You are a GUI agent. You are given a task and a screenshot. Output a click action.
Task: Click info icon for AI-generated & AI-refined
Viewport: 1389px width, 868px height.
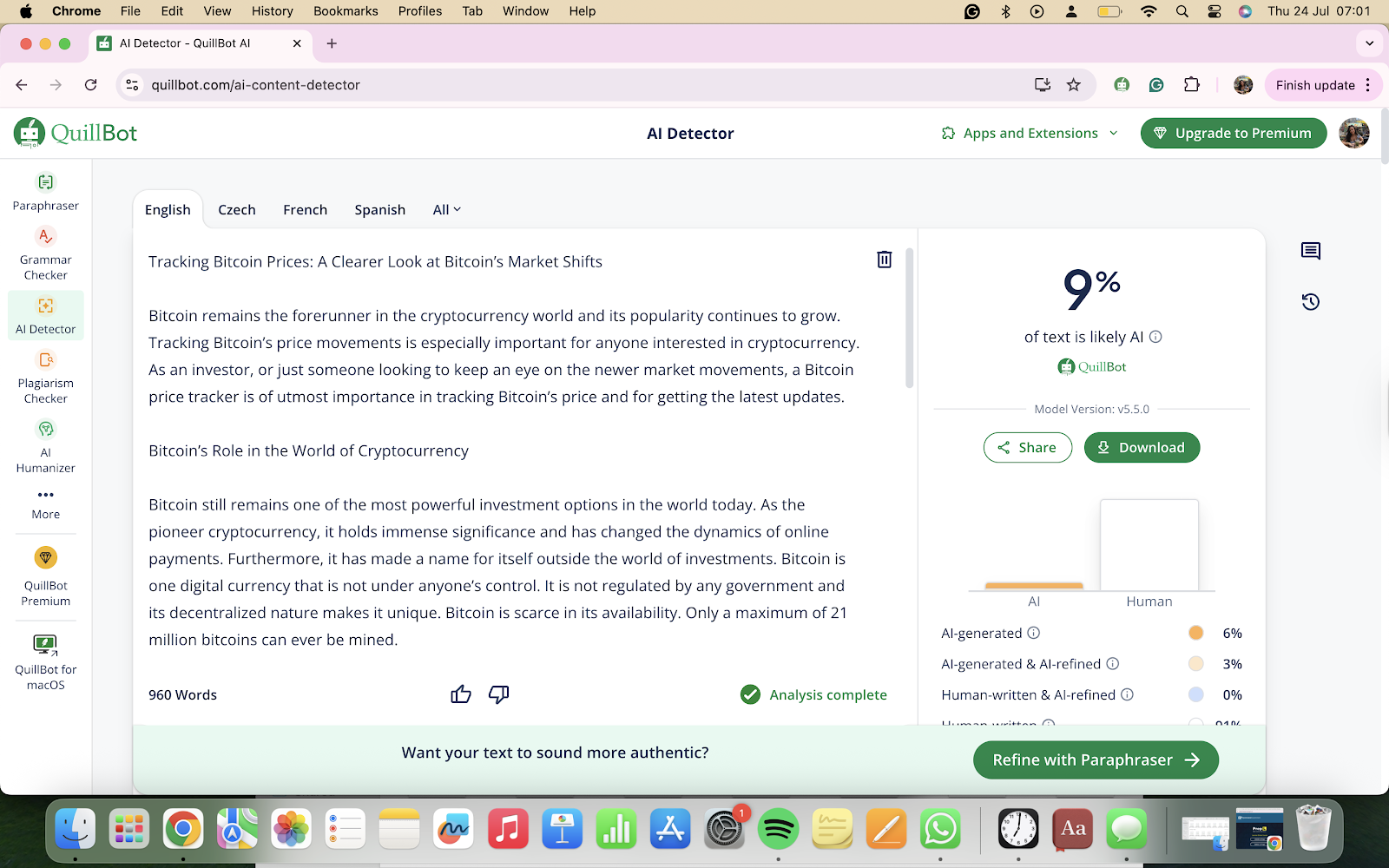pyautogui.click(x=1112, y=664)
